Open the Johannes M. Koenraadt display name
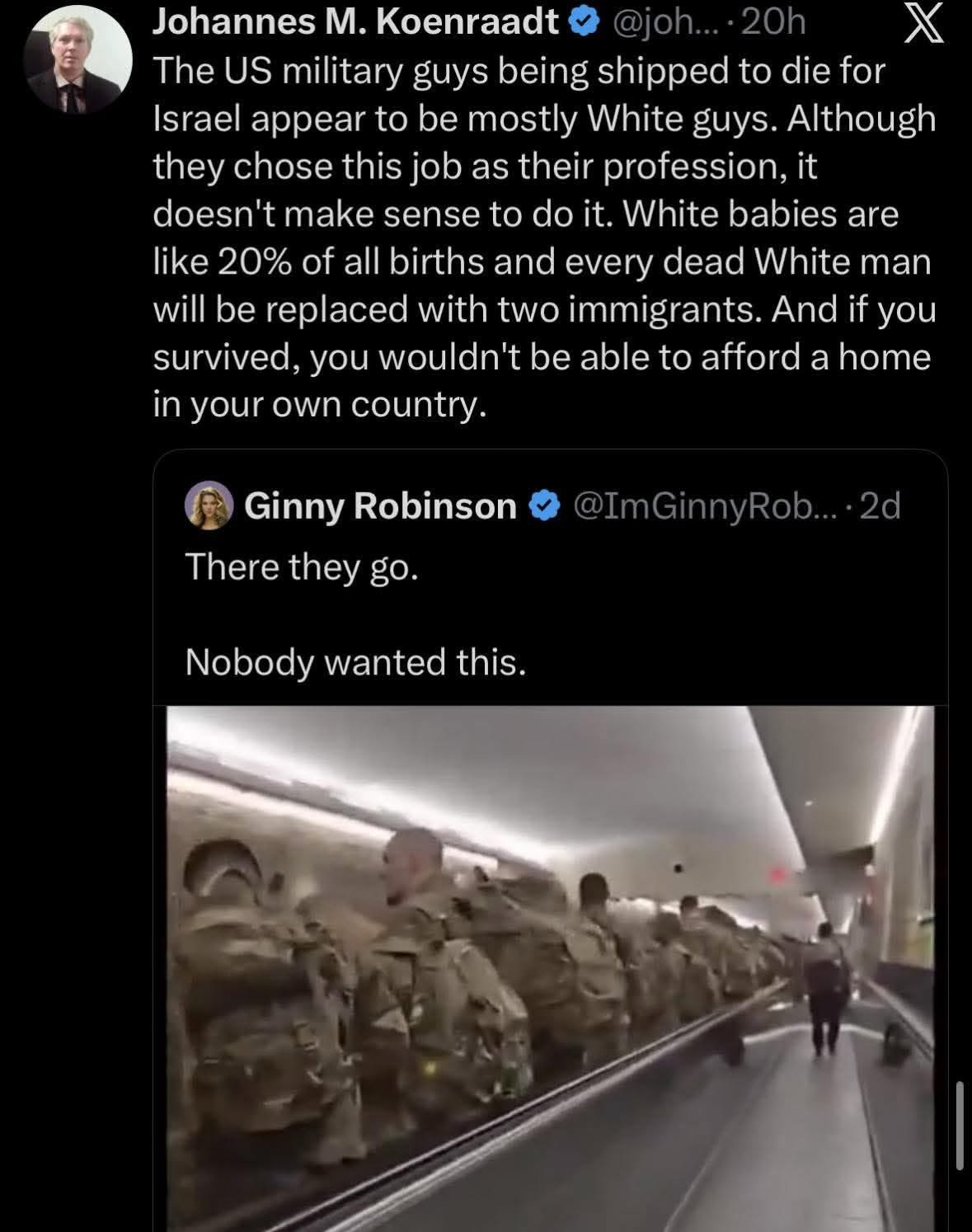This screenshot has height=1232, width=972. click(356, 24)
